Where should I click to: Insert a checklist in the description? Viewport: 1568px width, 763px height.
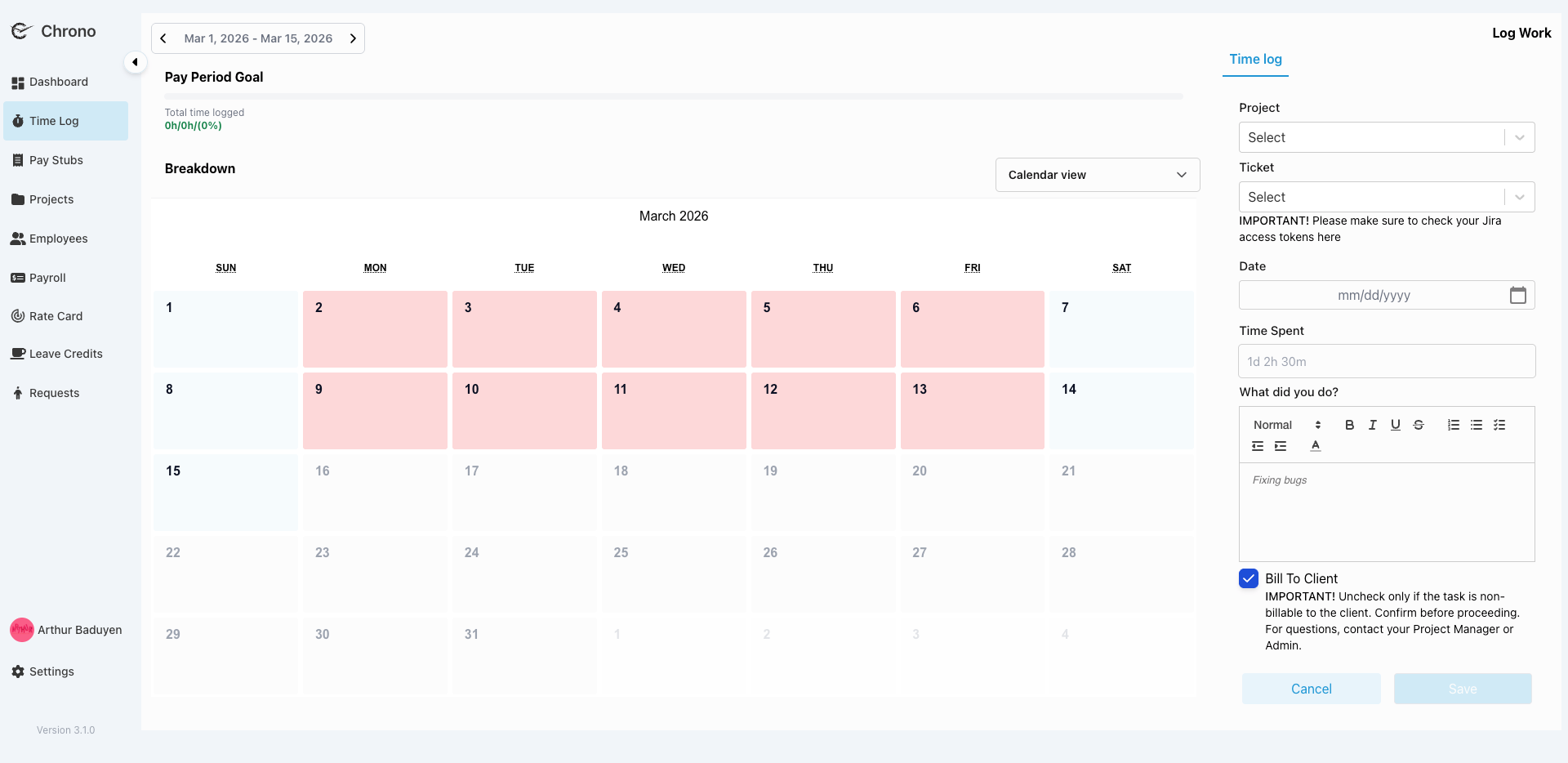point(1499,425)
